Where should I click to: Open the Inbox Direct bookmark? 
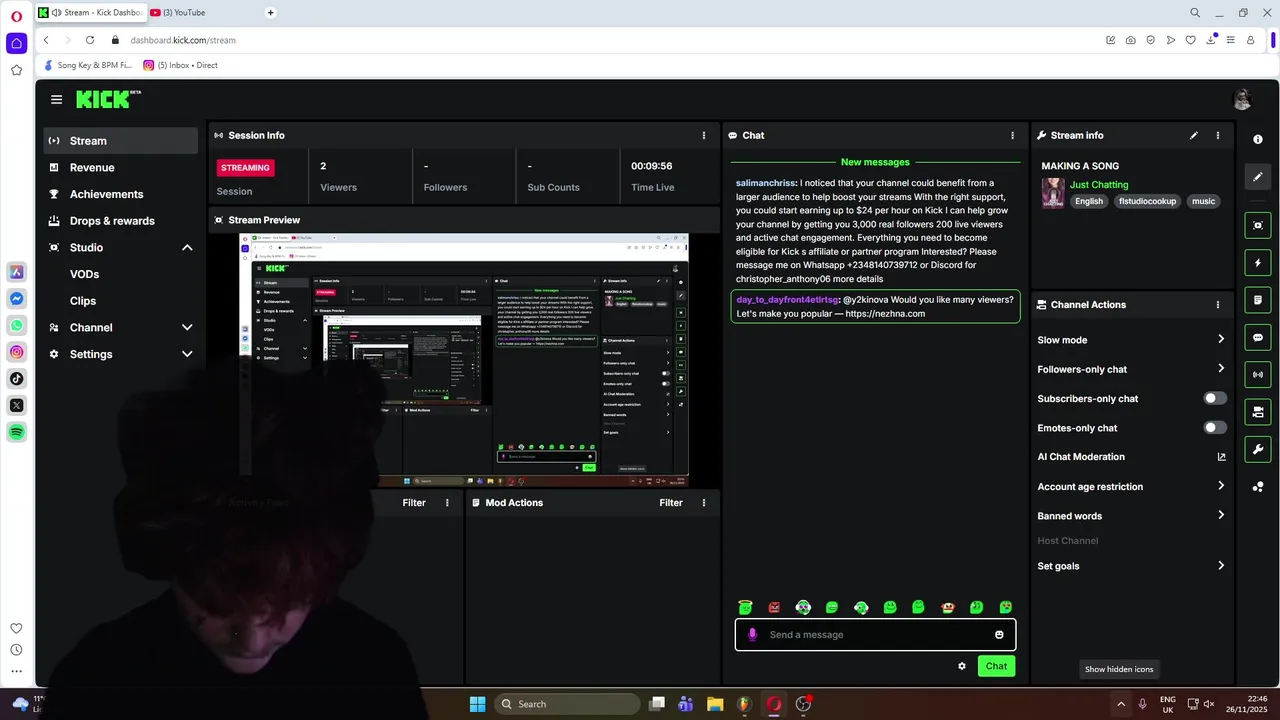pos(180,65)
